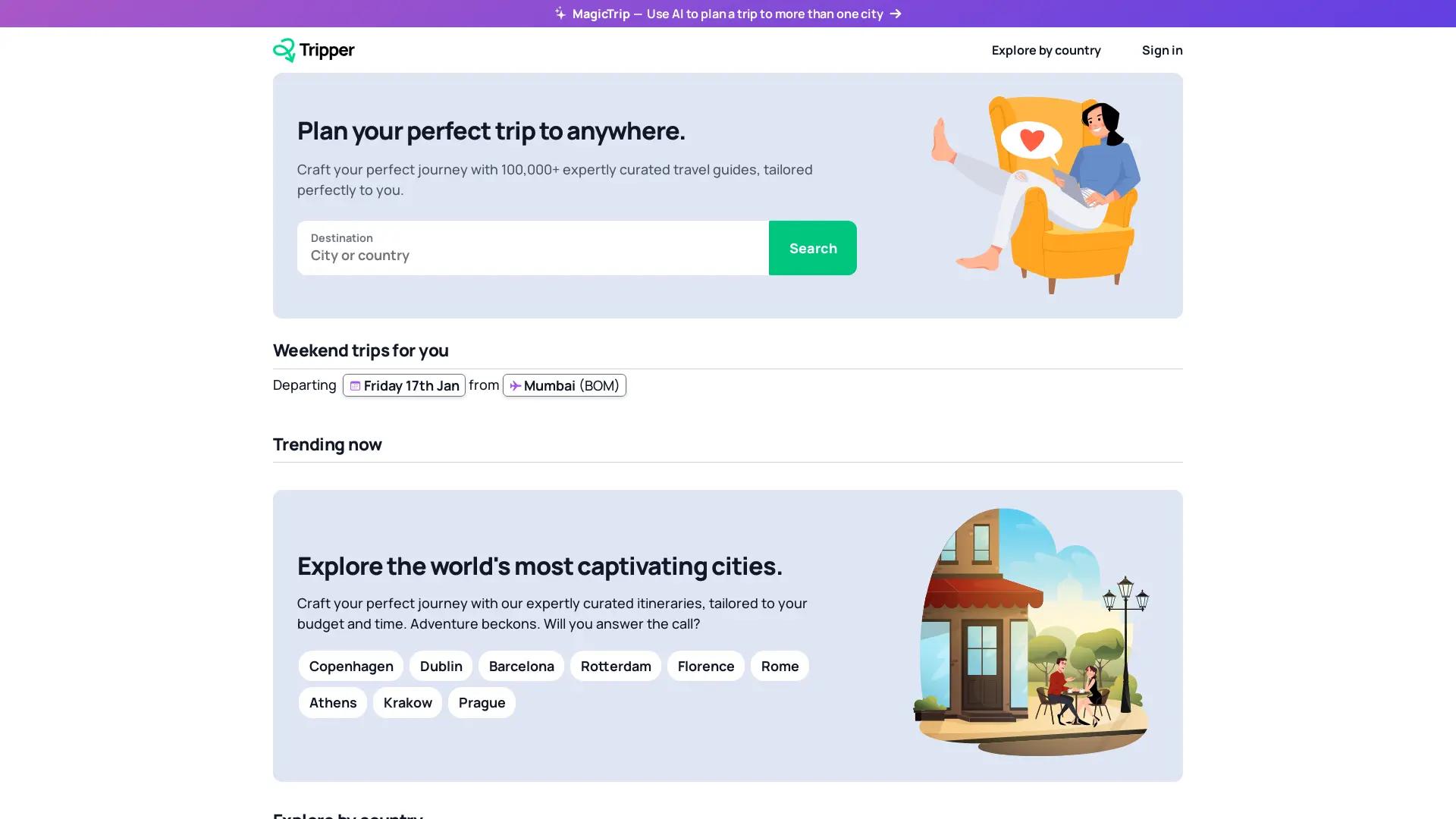Select the Copenhagen city chip
The image size is (1456, 819).
[x=350, y=666]
